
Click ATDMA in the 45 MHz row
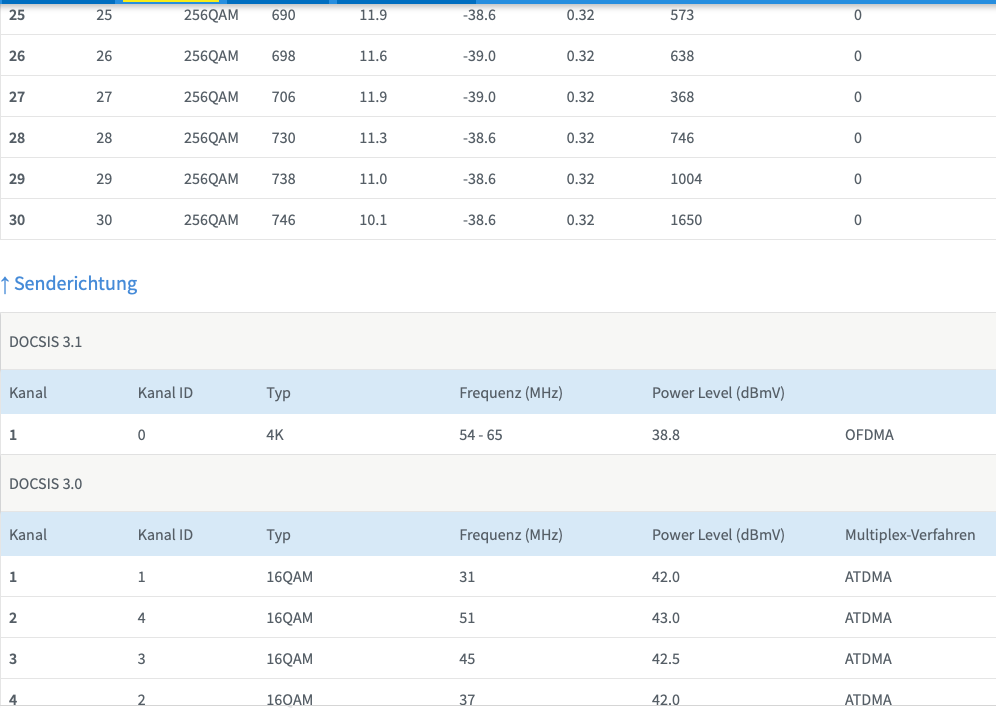(868, 659)
